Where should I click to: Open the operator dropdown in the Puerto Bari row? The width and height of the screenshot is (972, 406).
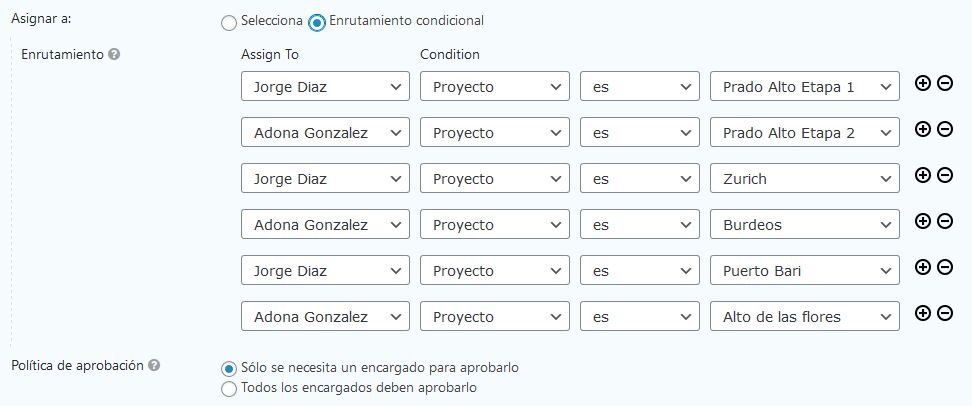click(639, 271)
